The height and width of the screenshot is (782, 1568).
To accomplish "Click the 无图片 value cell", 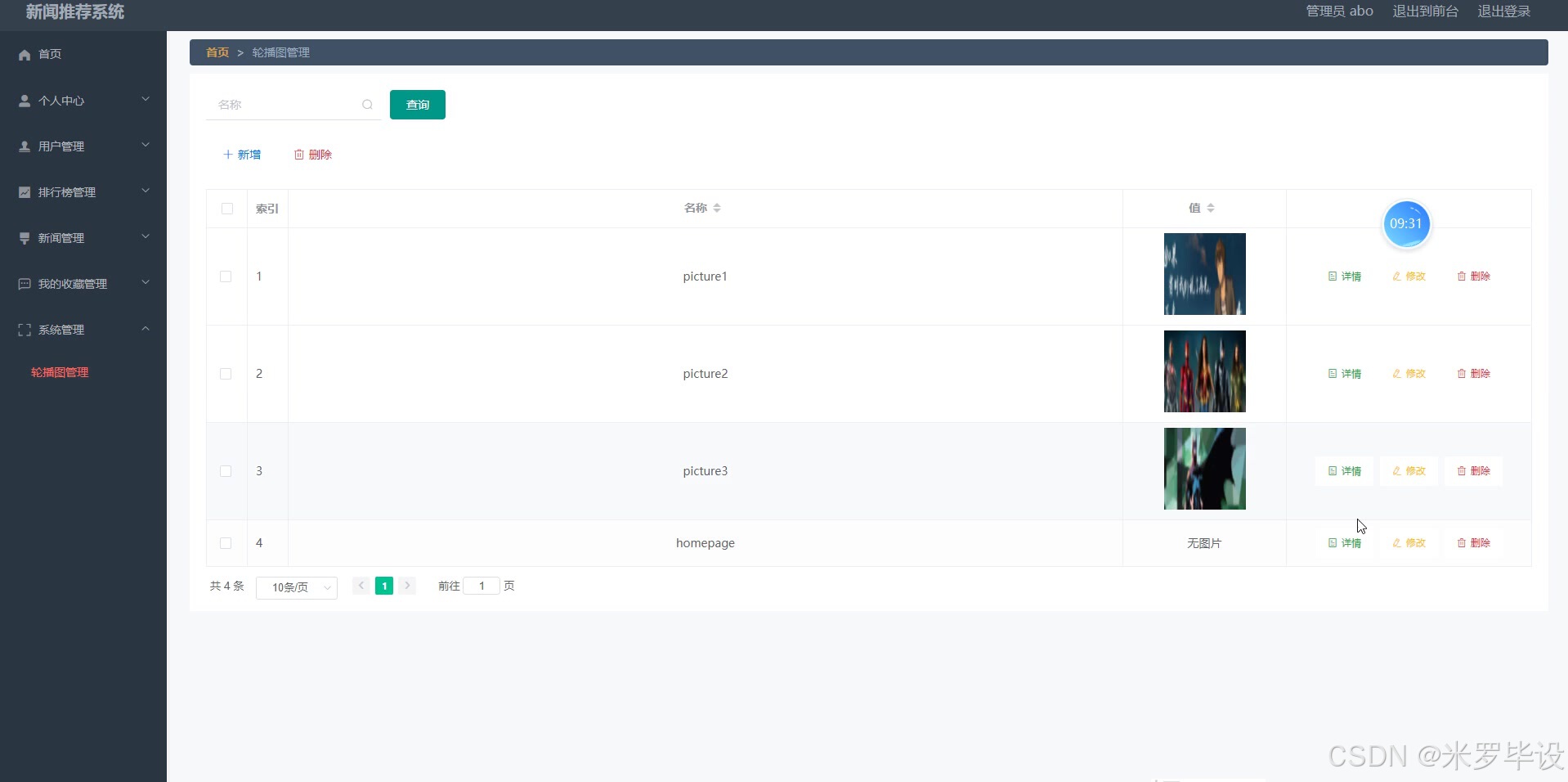I will [1204, 543].
